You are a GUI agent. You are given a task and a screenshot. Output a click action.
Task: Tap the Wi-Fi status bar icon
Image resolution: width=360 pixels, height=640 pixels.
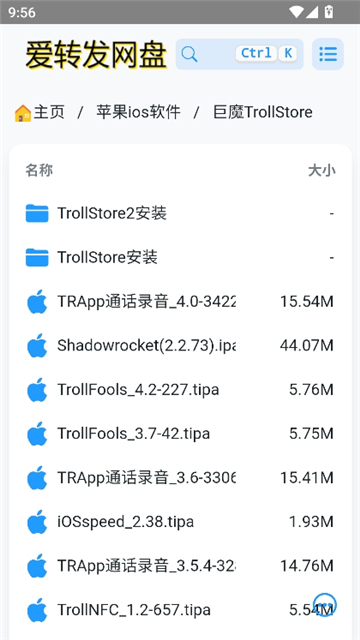[x=296, y=12]
